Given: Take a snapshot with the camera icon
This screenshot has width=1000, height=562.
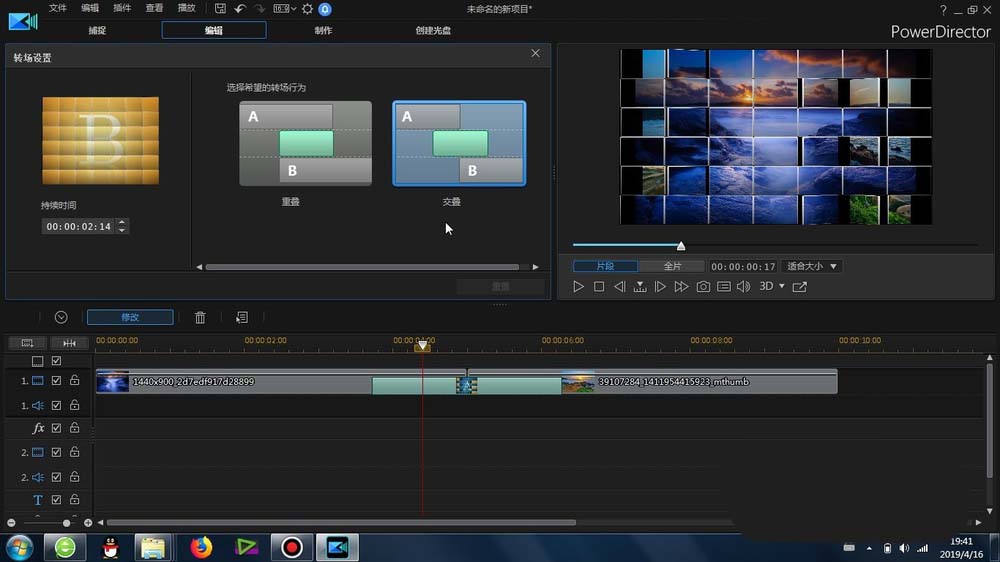Looking at the screenshot, I should click(x=703, y=287).
